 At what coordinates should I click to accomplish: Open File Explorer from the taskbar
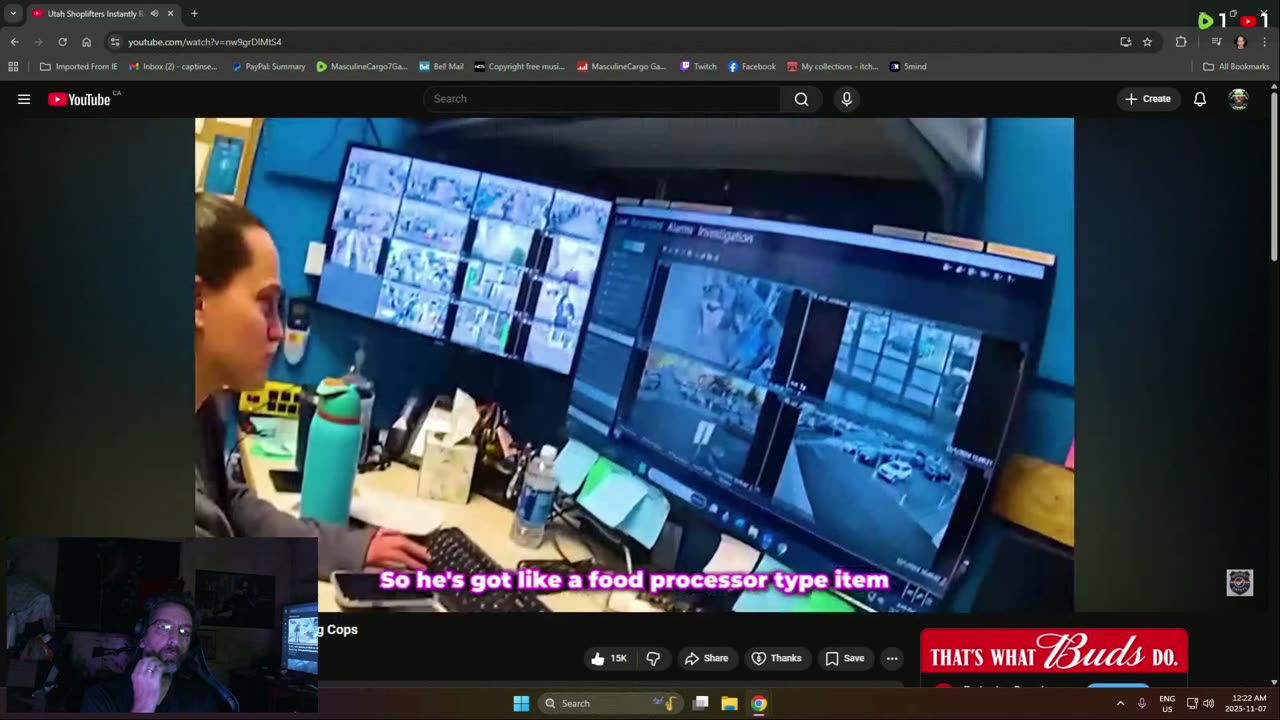[x=730, y=703]
